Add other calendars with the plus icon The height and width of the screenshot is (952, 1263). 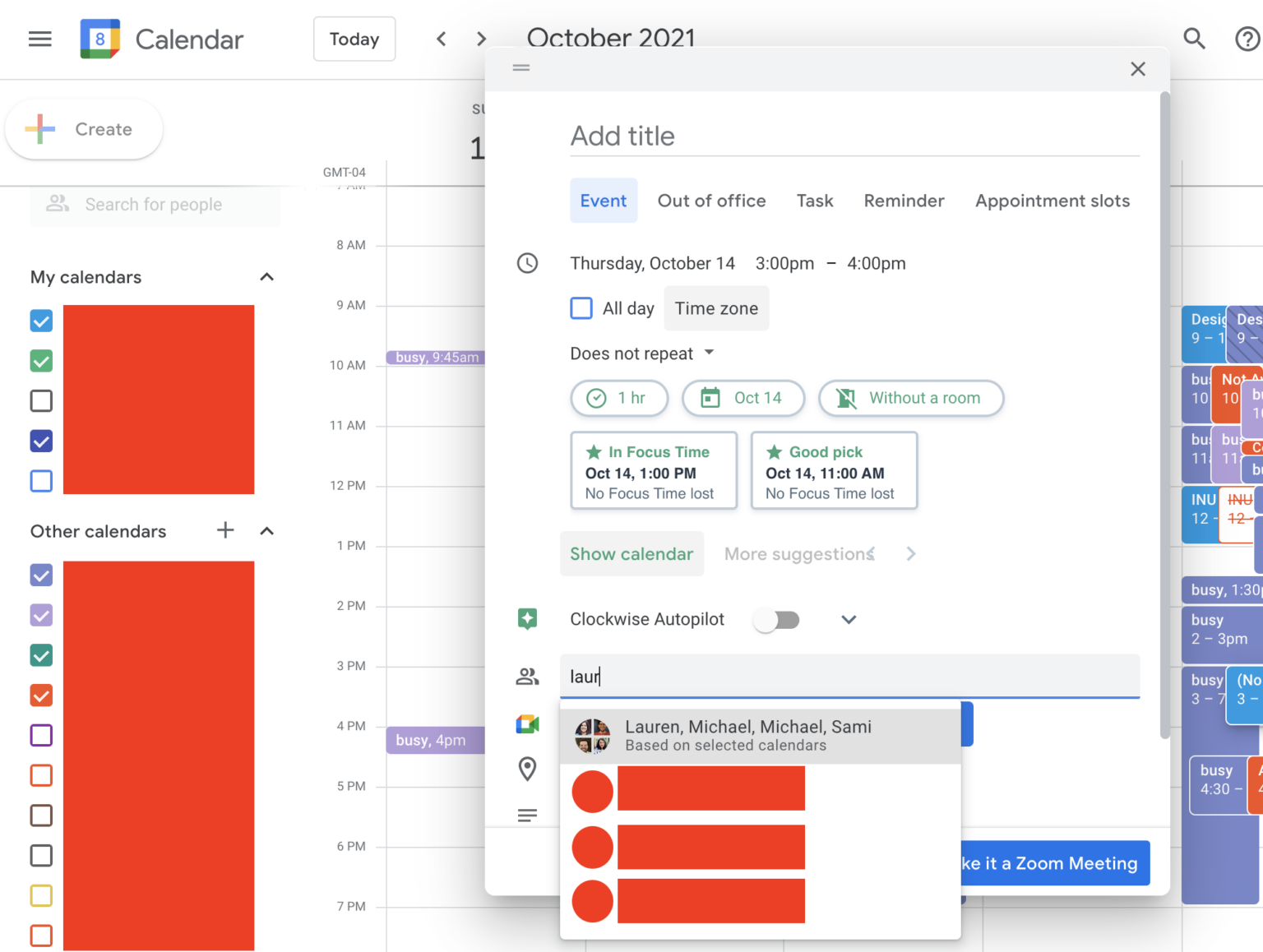pos(224,531)
